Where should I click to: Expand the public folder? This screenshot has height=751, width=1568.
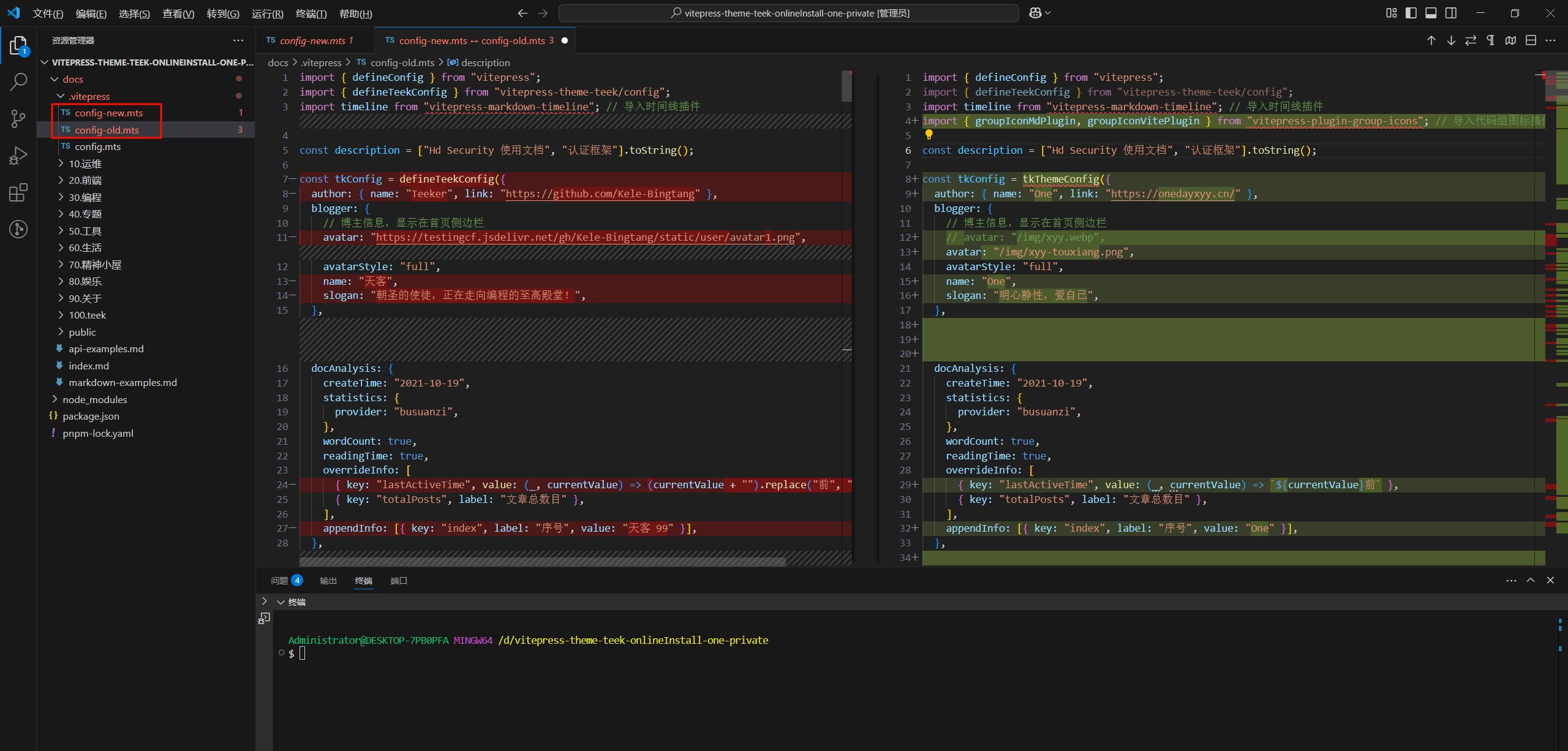click(61, 332)
